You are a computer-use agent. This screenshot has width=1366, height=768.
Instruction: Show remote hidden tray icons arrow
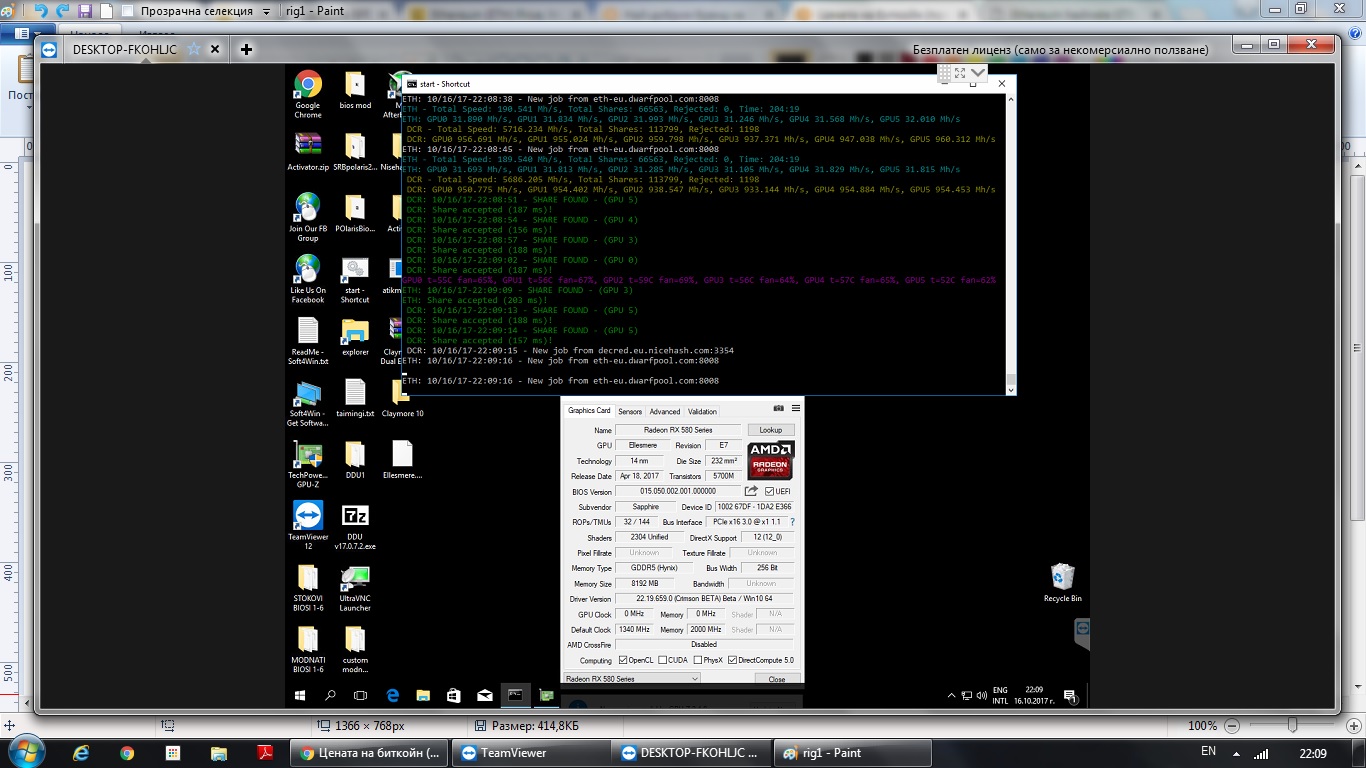[952, 695]
